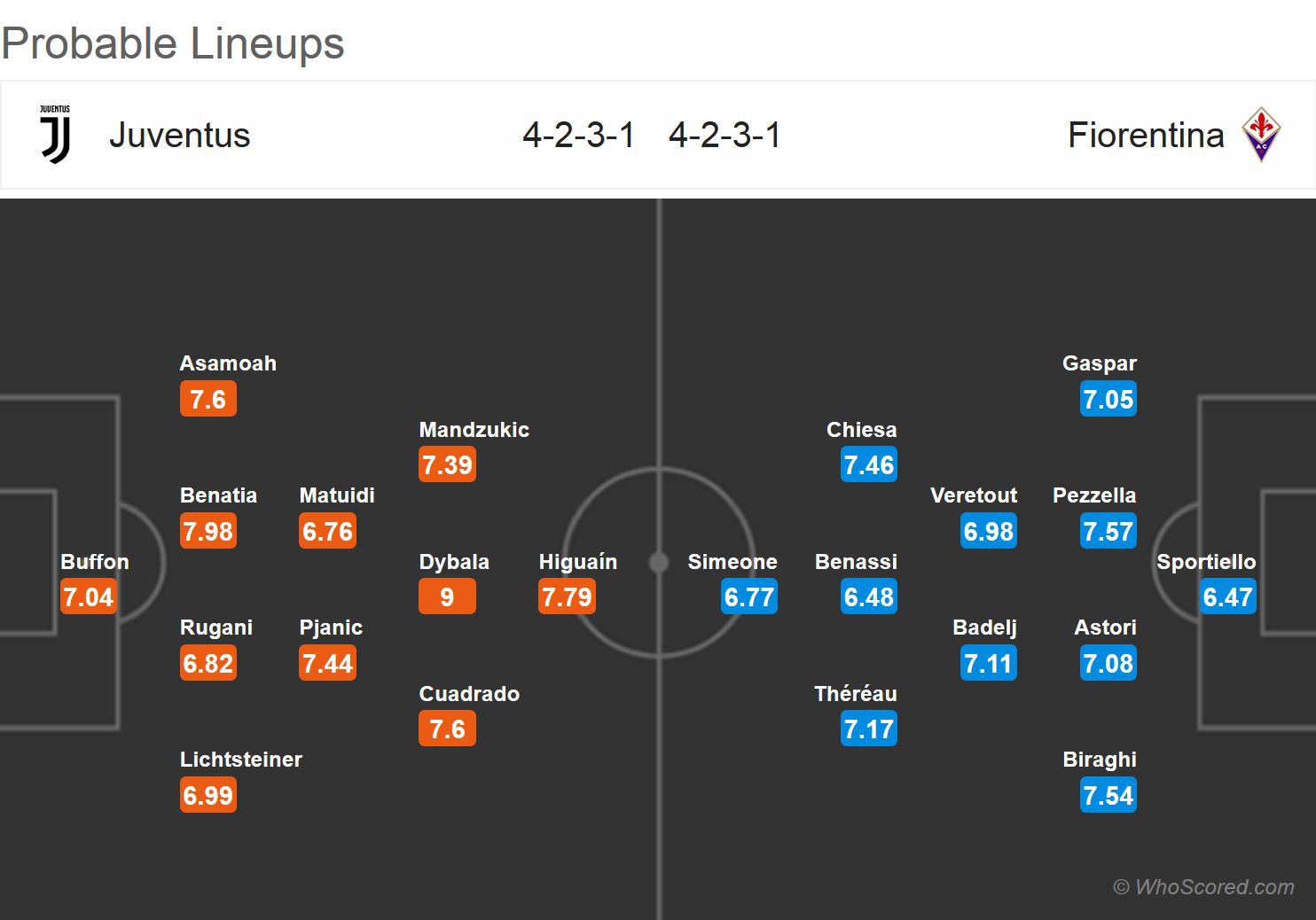Click the Juventus 4-2-3-1 formation text

point(578,136)
